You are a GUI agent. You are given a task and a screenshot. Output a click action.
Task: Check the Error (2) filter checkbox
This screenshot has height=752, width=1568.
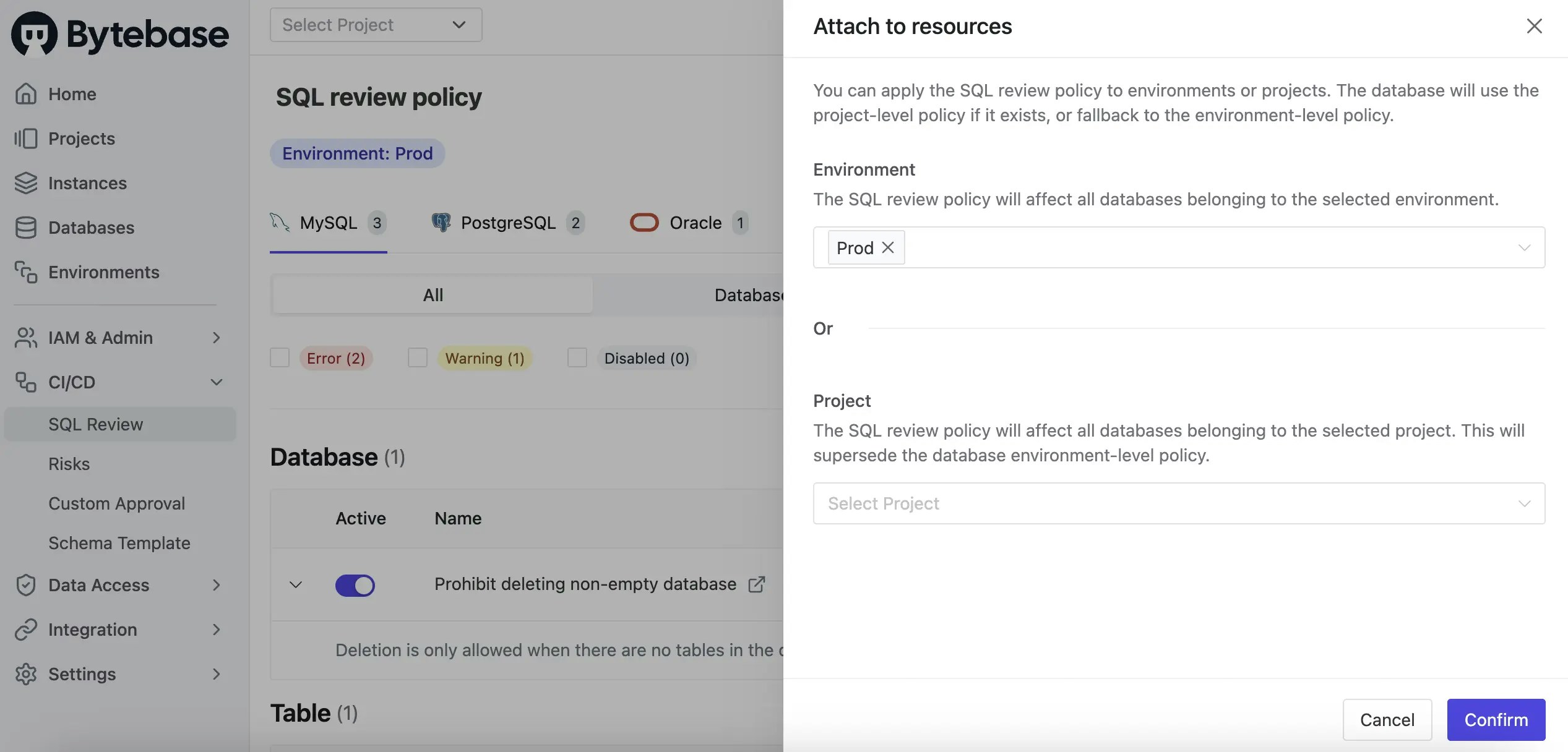280,357
